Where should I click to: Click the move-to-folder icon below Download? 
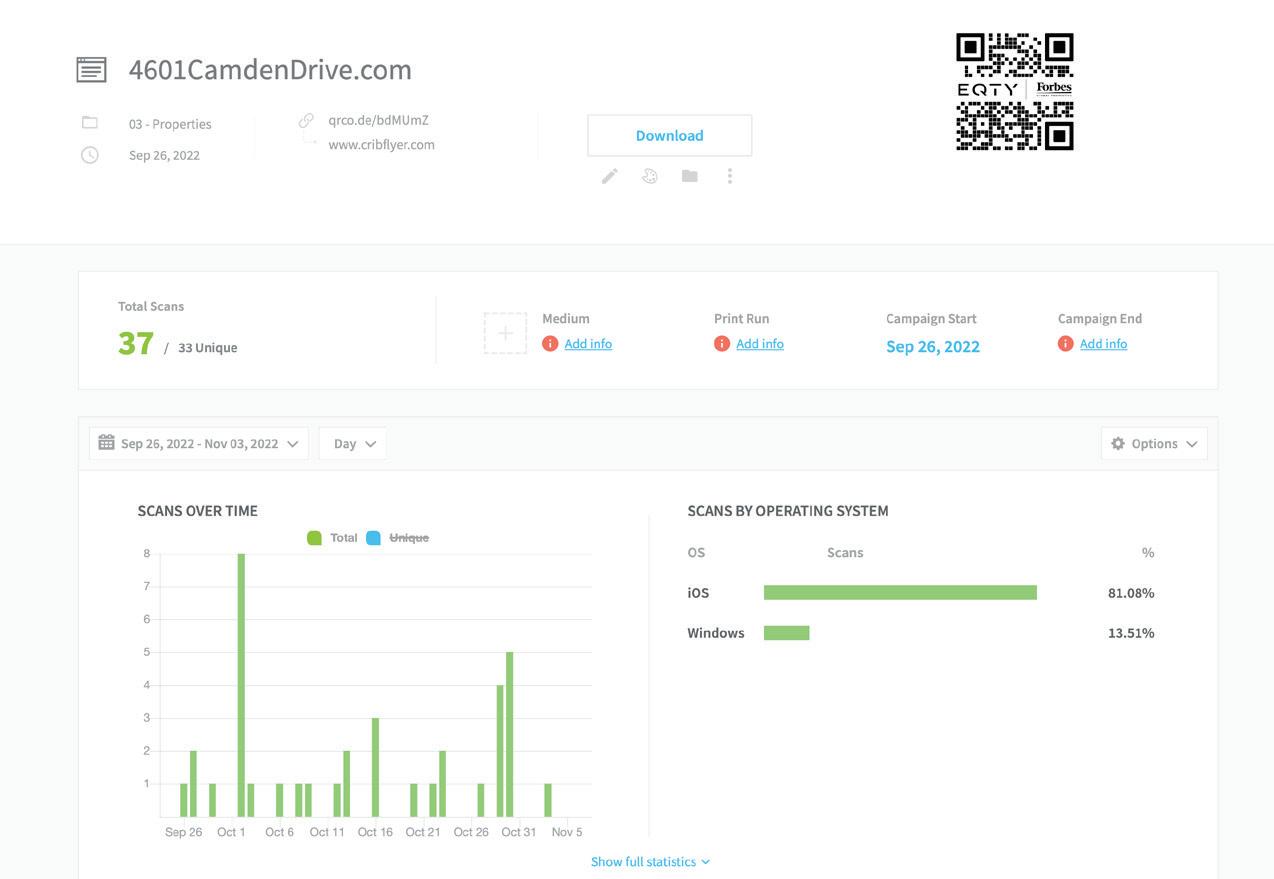tap(689, 176)
